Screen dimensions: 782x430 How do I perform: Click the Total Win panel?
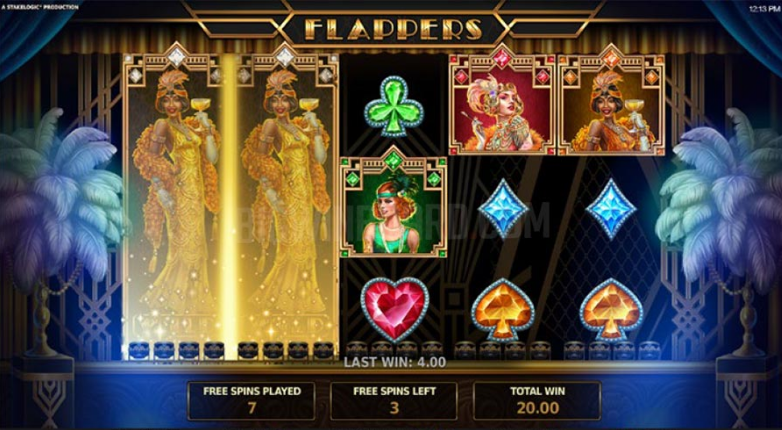click(537, 401)
